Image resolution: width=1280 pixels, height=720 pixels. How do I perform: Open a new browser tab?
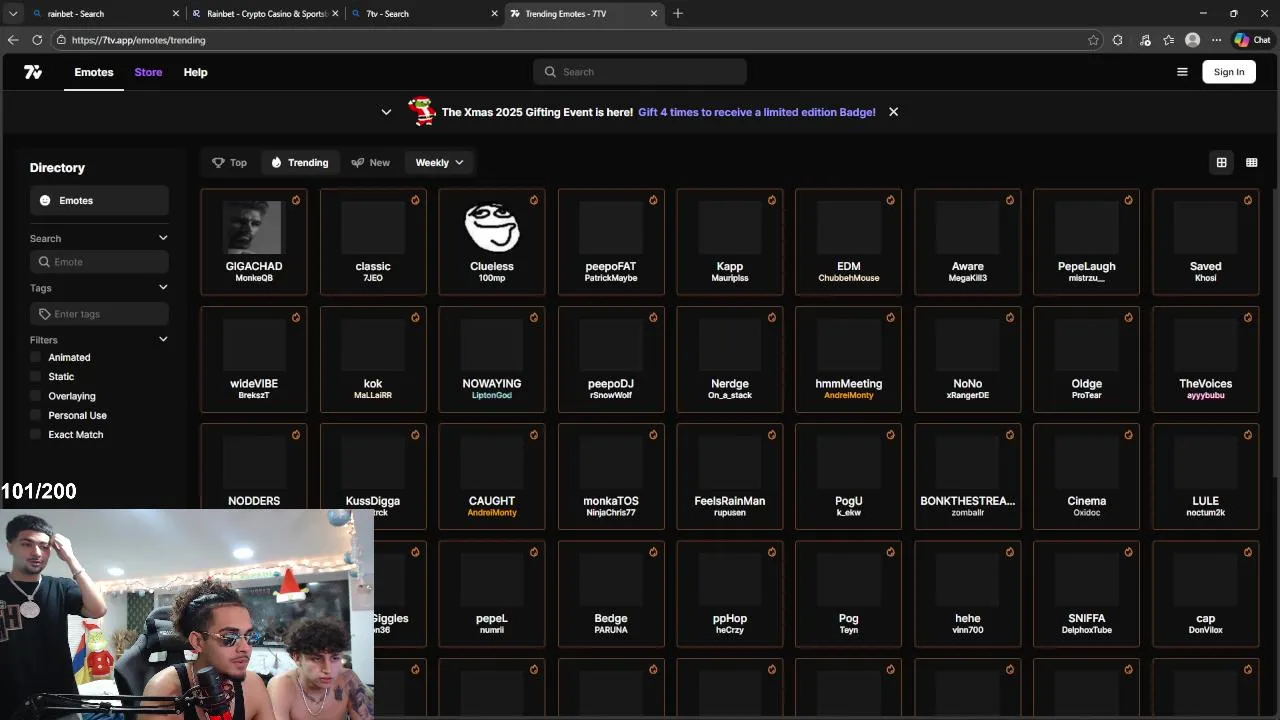(x=678, y=13)
